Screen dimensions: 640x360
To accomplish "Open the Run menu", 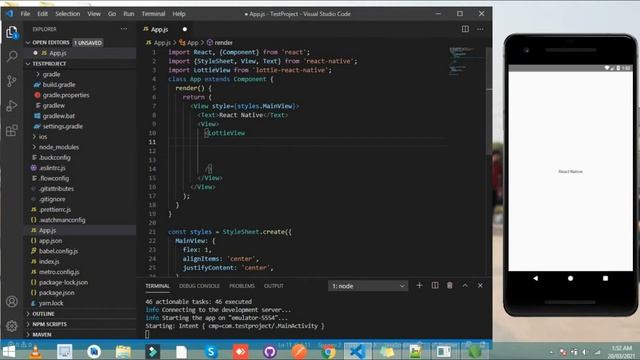I will [129, 13].
